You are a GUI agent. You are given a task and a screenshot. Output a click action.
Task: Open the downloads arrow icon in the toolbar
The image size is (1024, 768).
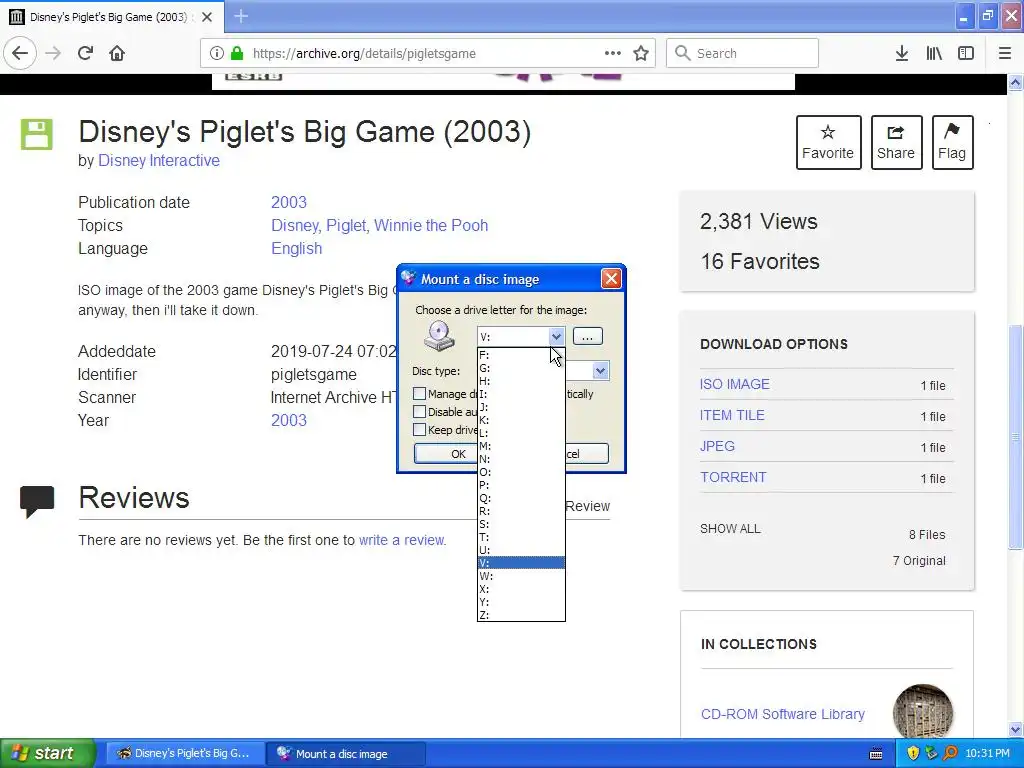901,53
